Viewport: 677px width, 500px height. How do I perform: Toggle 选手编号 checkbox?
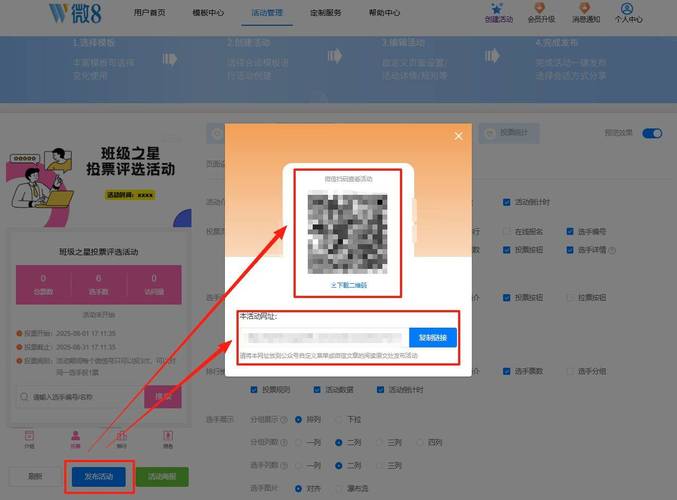[570, 232]
